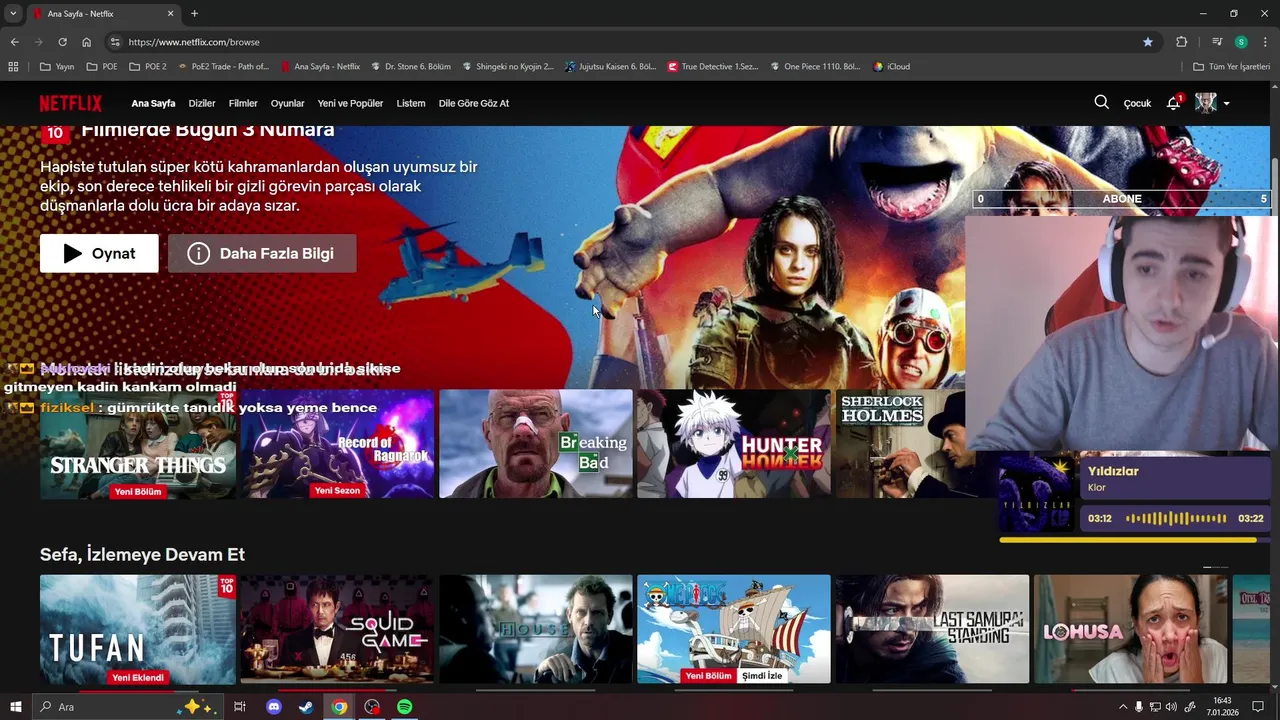1280x720 pixels.
Task: Play the featured title with Oynat
Action: (99, 253)
